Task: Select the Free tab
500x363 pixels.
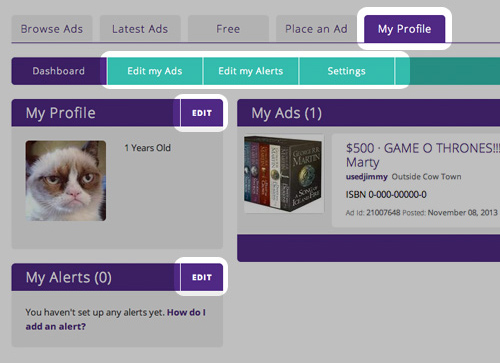Action: click(x=228, y=29)
